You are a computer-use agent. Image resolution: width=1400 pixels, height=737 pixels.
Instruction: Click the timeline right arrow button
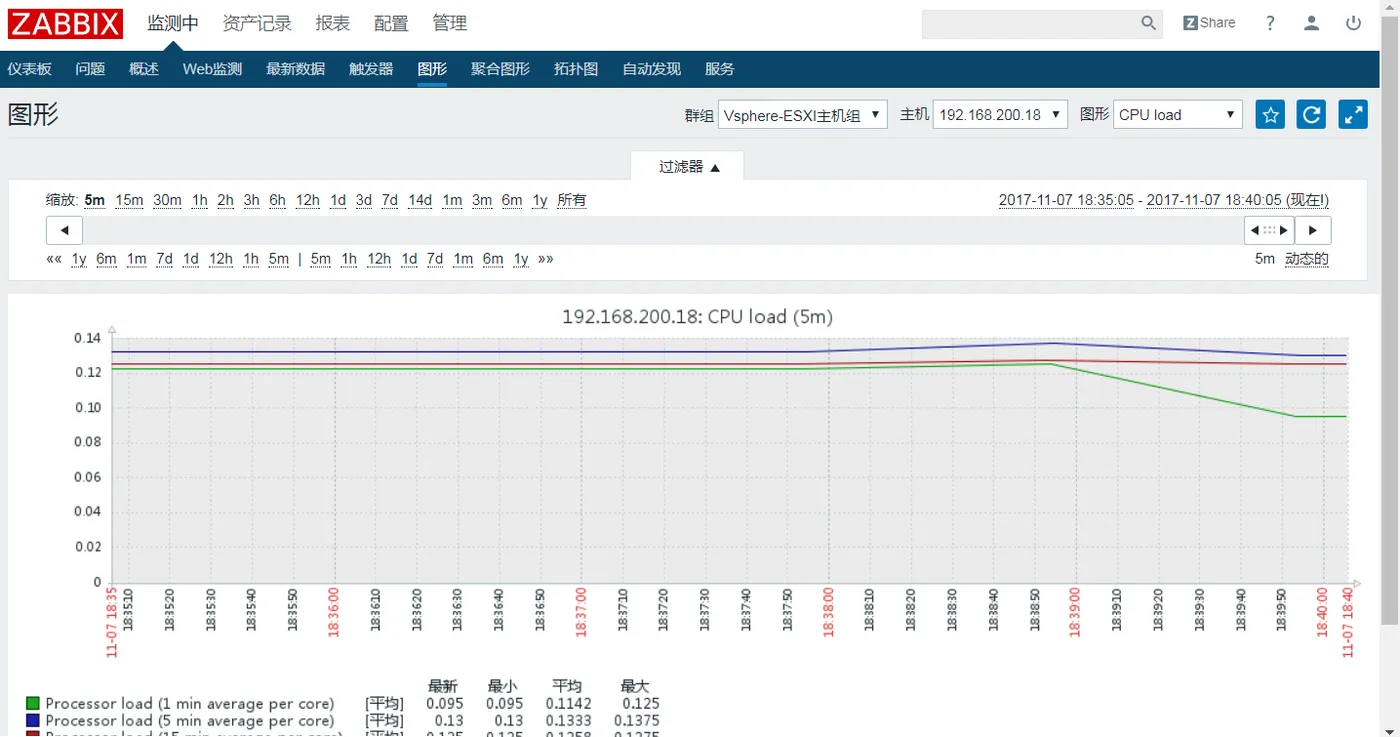1313,231
